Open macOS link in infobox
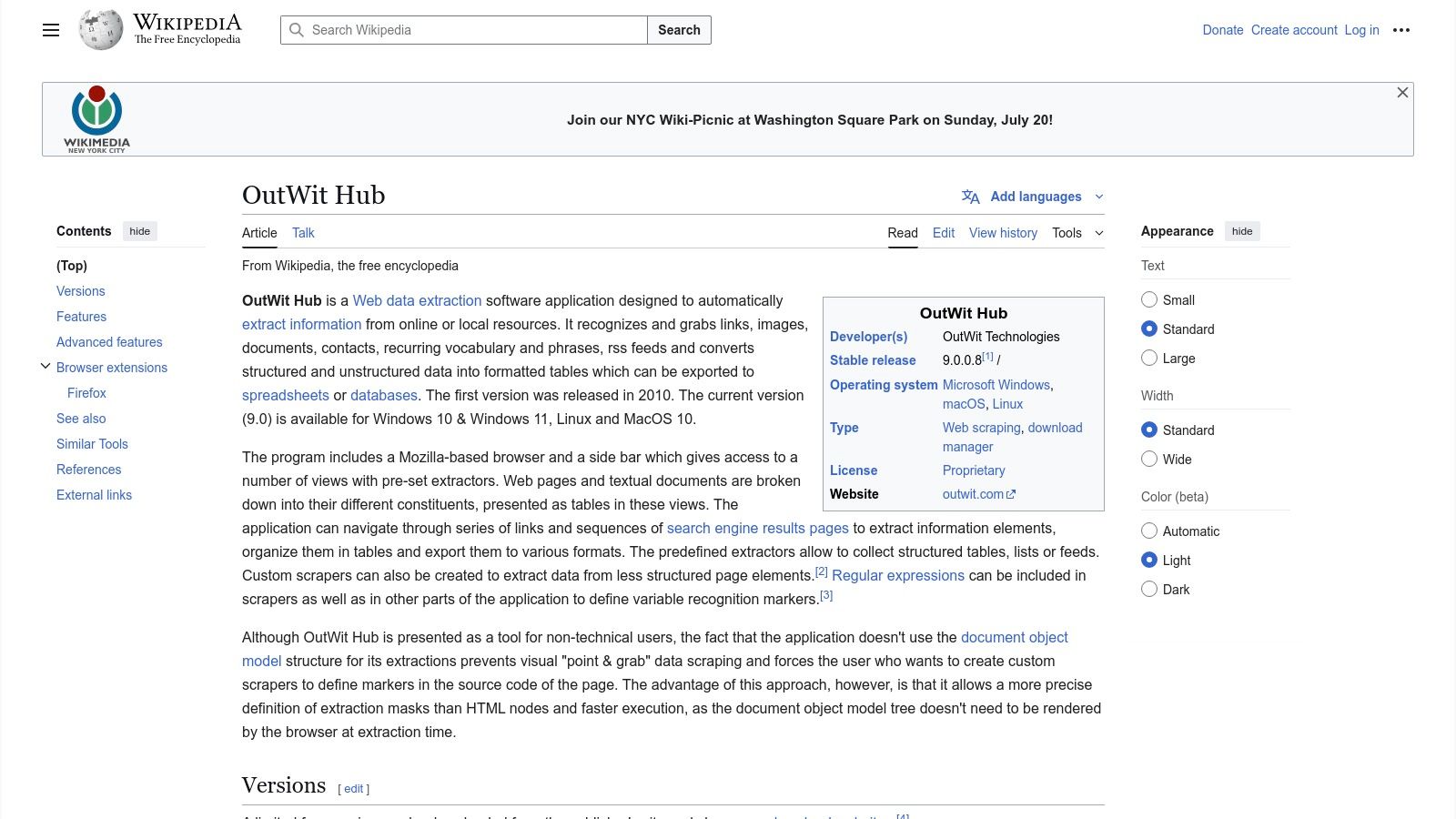 tap(964, 404)
